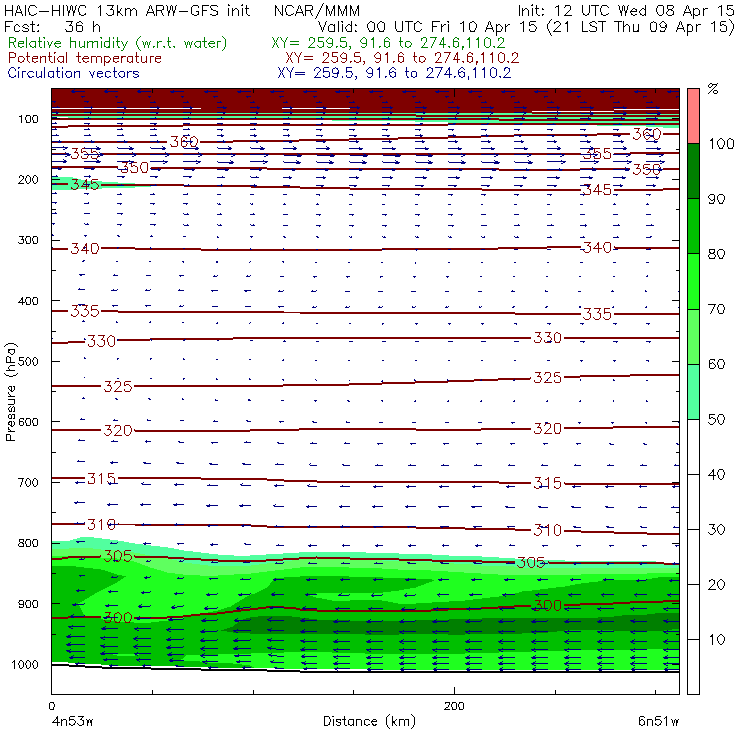Click the '300' pressure axis tick label
The width and height of the screenshot is (740, 740).
pos(28,240)
